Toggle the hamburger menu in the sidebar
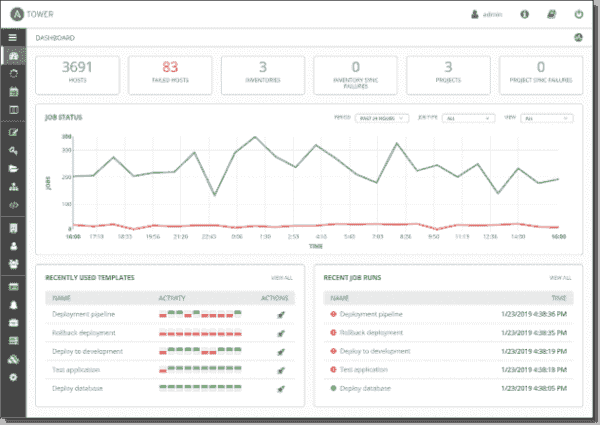Screen dimensions: 600x425 [12, 37]
